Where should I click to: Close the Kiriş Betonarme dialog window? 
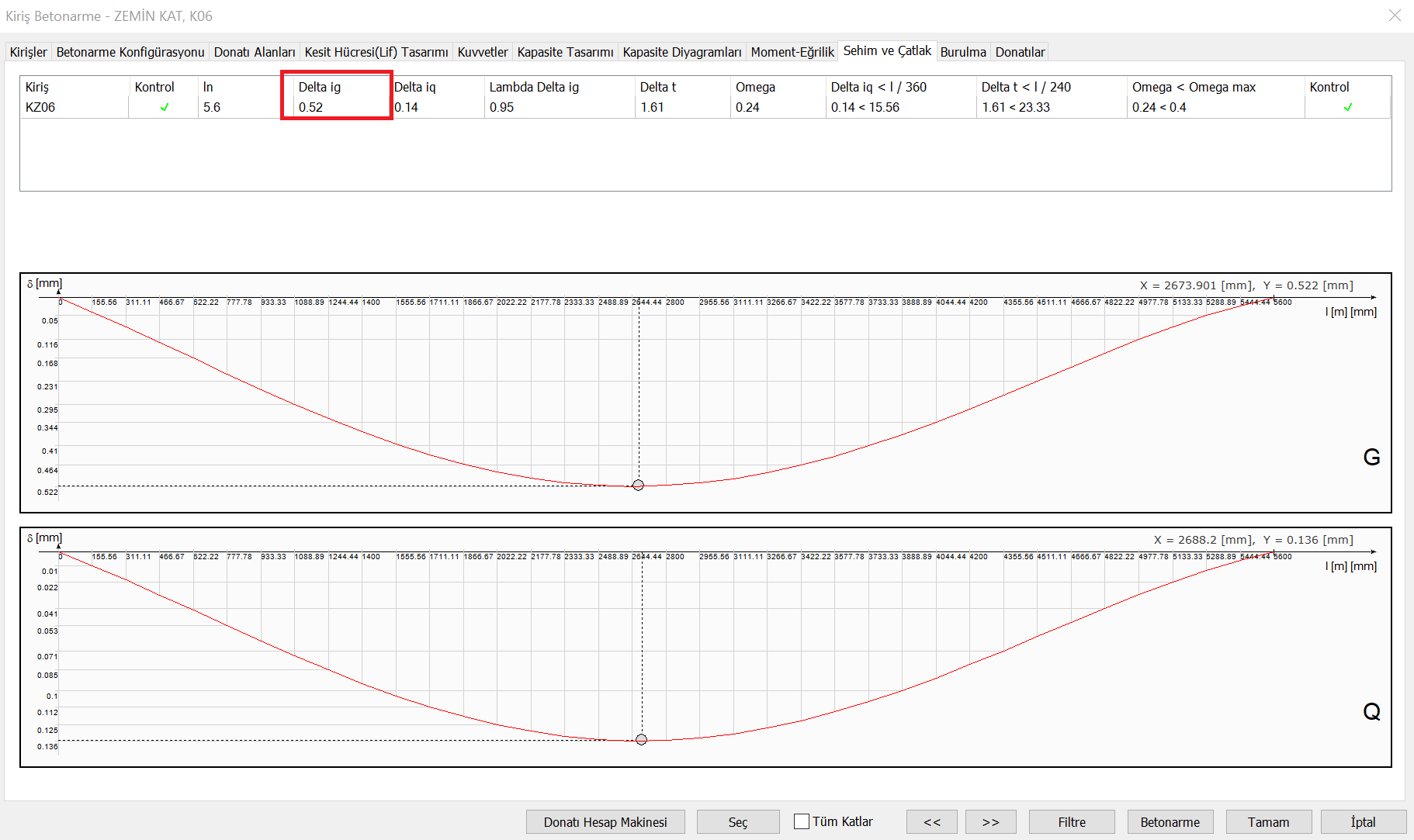coord(1395,16)
